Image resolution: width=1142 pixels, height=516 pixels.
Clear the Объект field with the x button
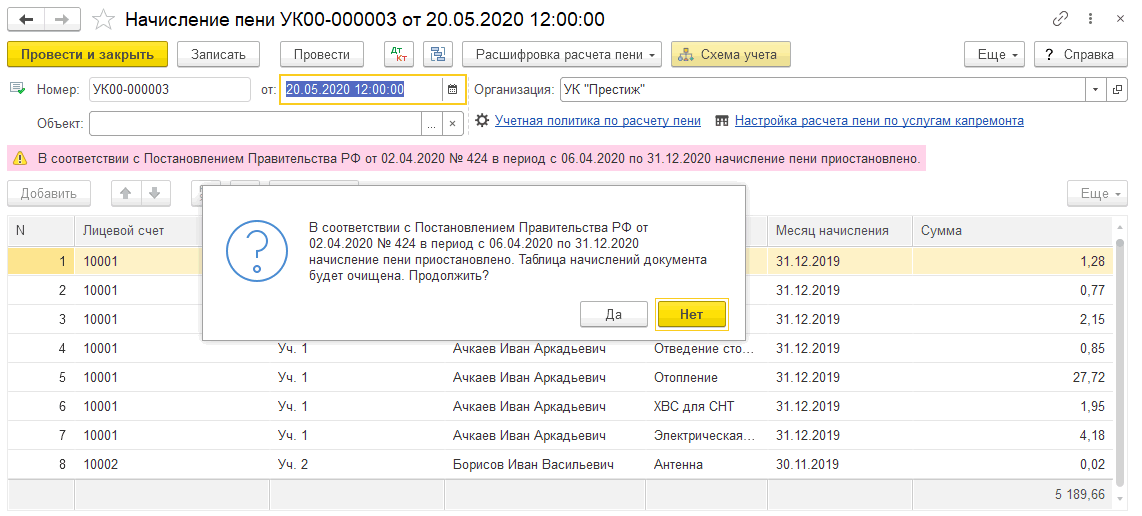pyautogui.click(x=452, y=123)
